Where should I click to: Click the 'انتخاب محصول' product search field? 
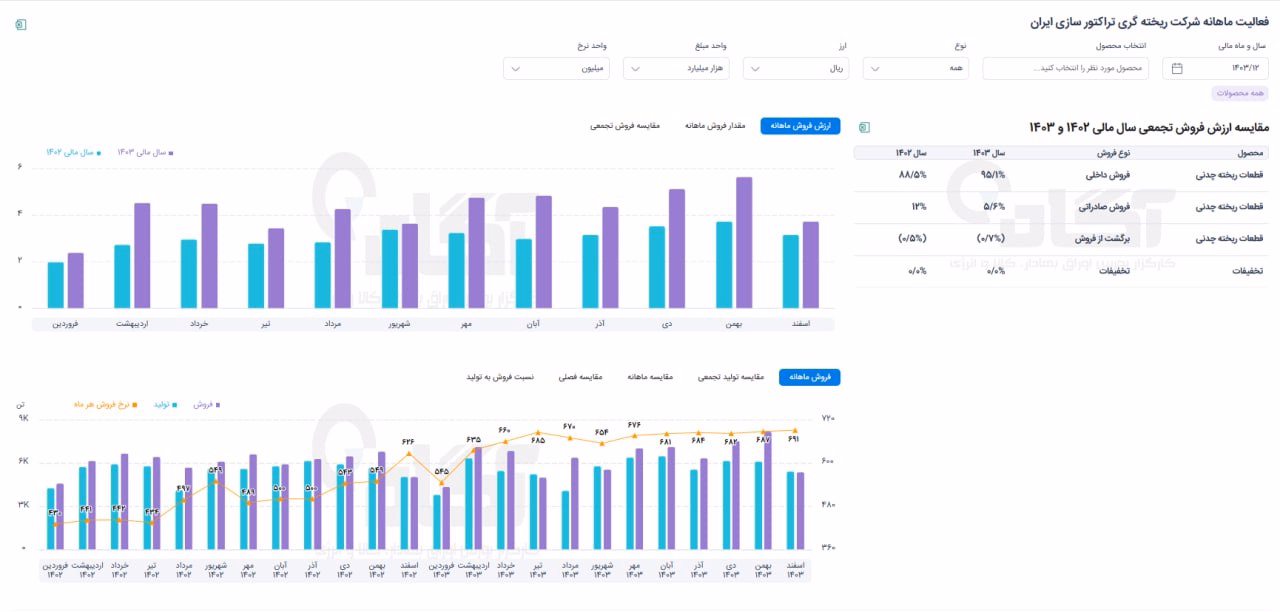pos(1065,68)
